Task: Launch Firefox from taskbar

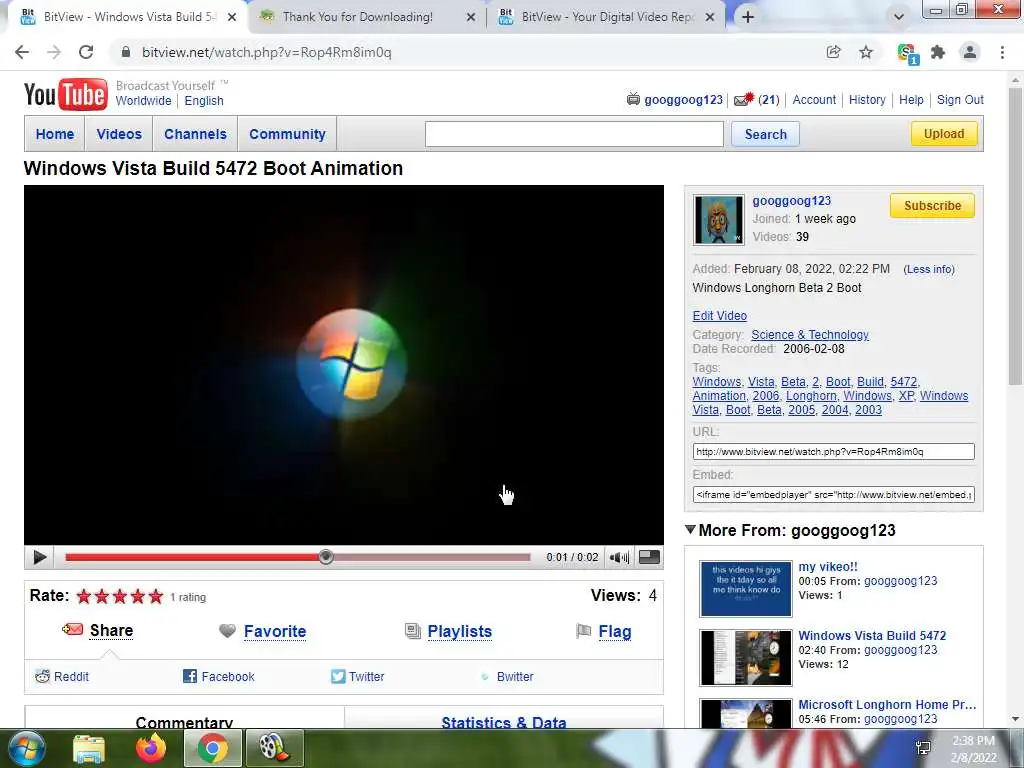Action: 151,748
